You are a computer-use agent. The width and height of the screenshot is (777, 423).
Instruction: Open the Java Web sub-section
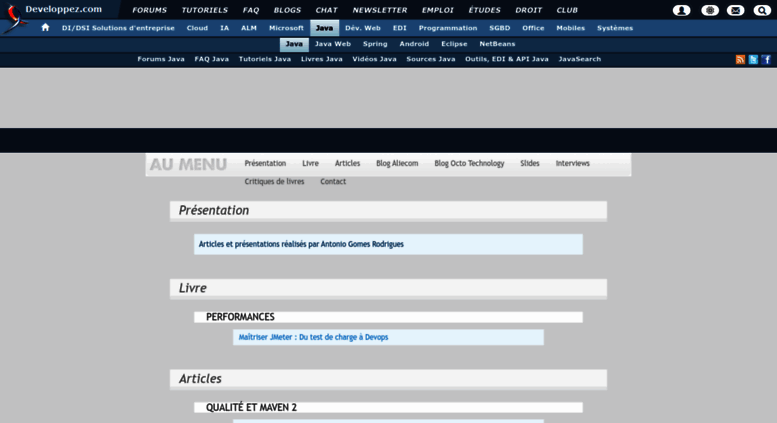tap(333, 44)
